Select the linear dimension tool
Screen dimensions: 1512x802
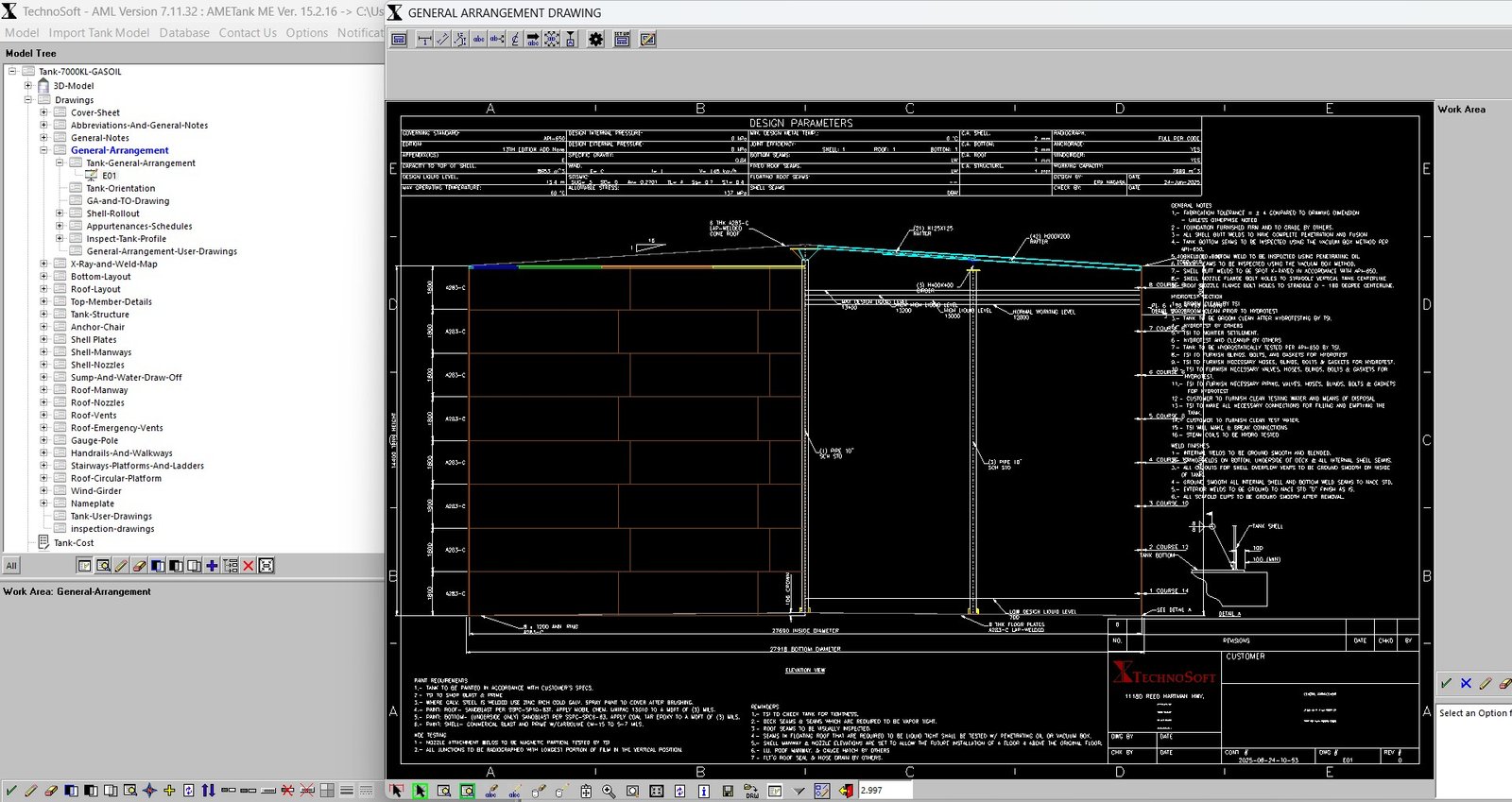[x=424, y=40]
